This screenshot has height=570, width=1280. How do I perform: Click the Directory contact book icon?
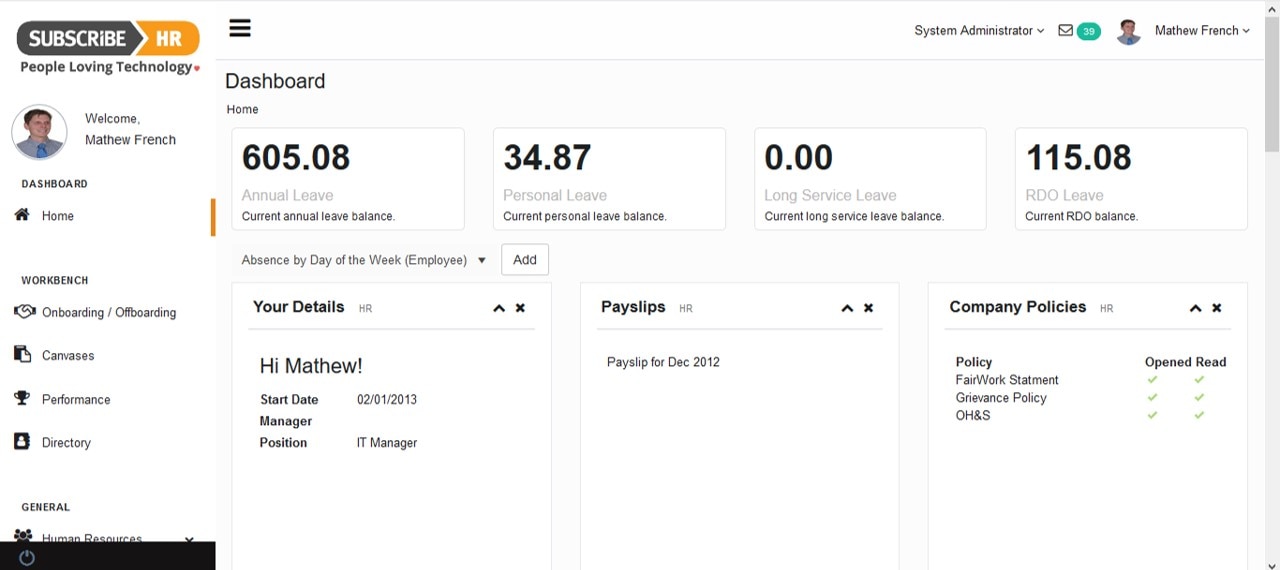pos(22,442)
